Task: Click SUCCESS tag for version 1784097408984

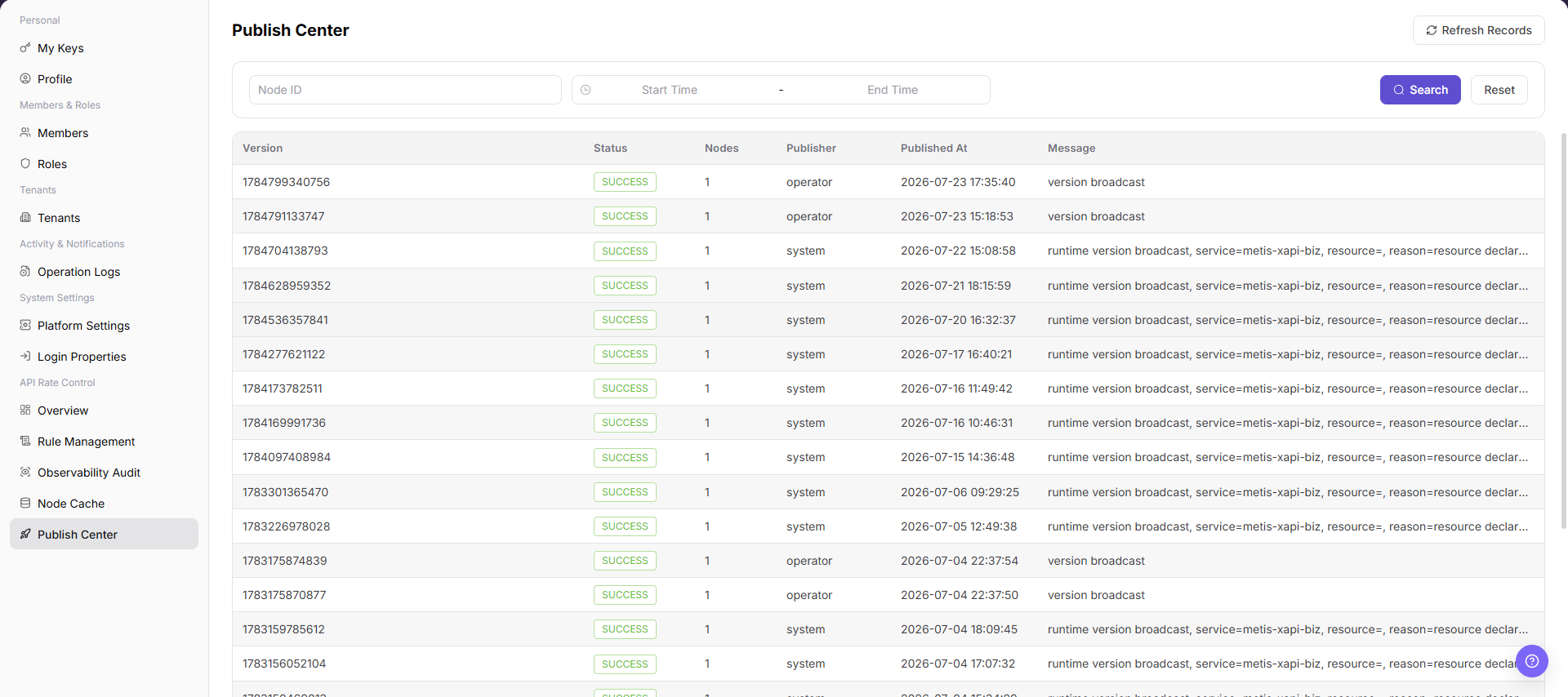Action: [x=625, y=457]
